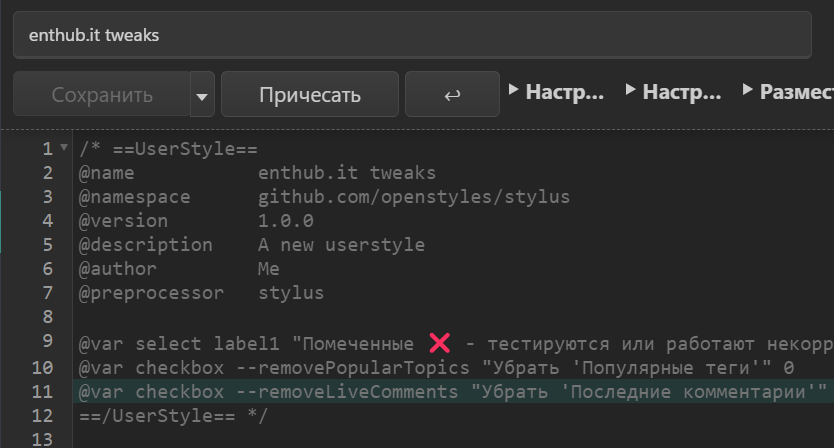The width and height of the screenshot is (834, 448).
Task: Click 'github.com/openstyles/stylus' on line 3
Action: point(414,197)
